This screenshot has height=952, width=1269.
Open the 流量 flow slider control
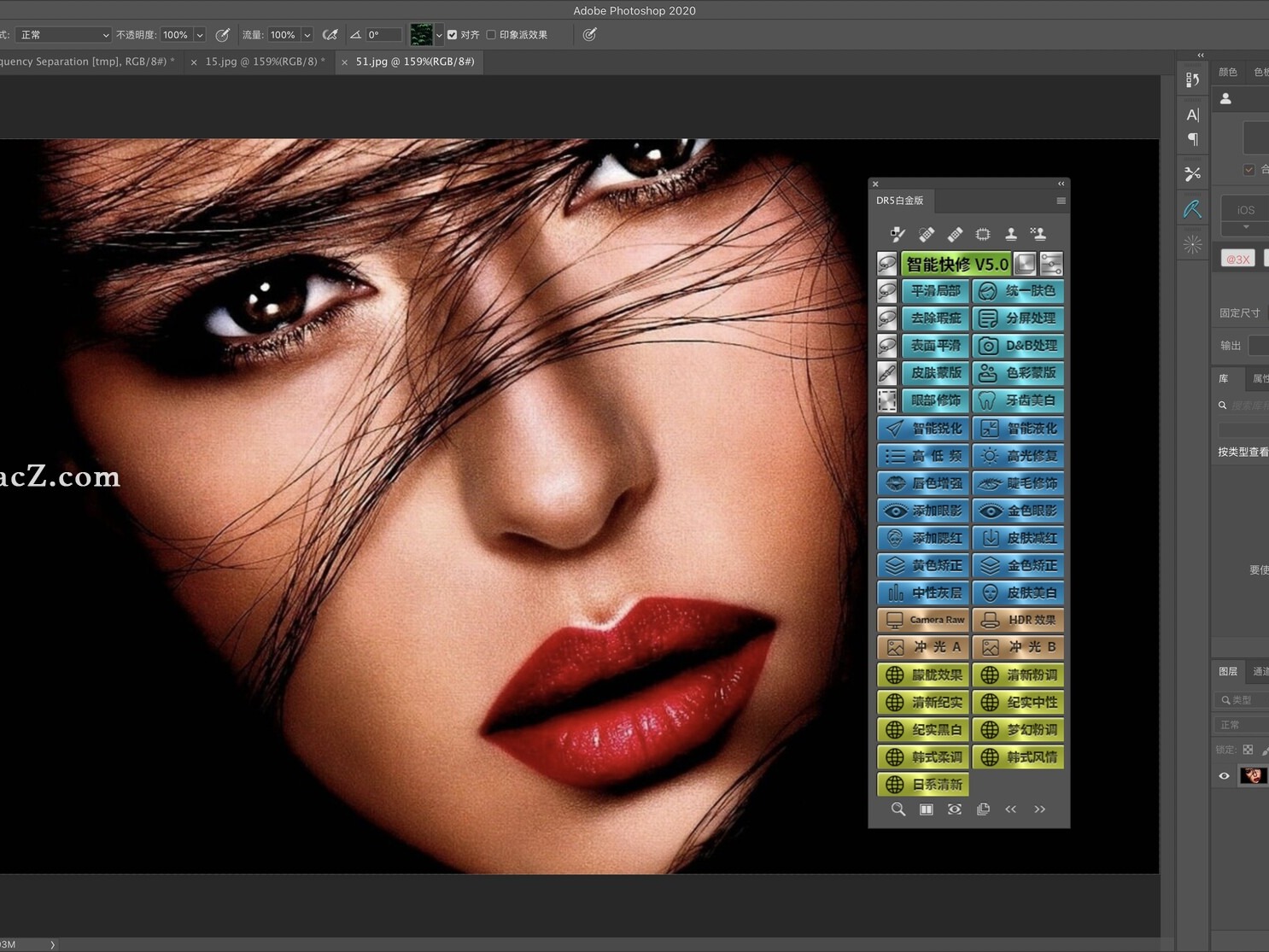point(308,34)
